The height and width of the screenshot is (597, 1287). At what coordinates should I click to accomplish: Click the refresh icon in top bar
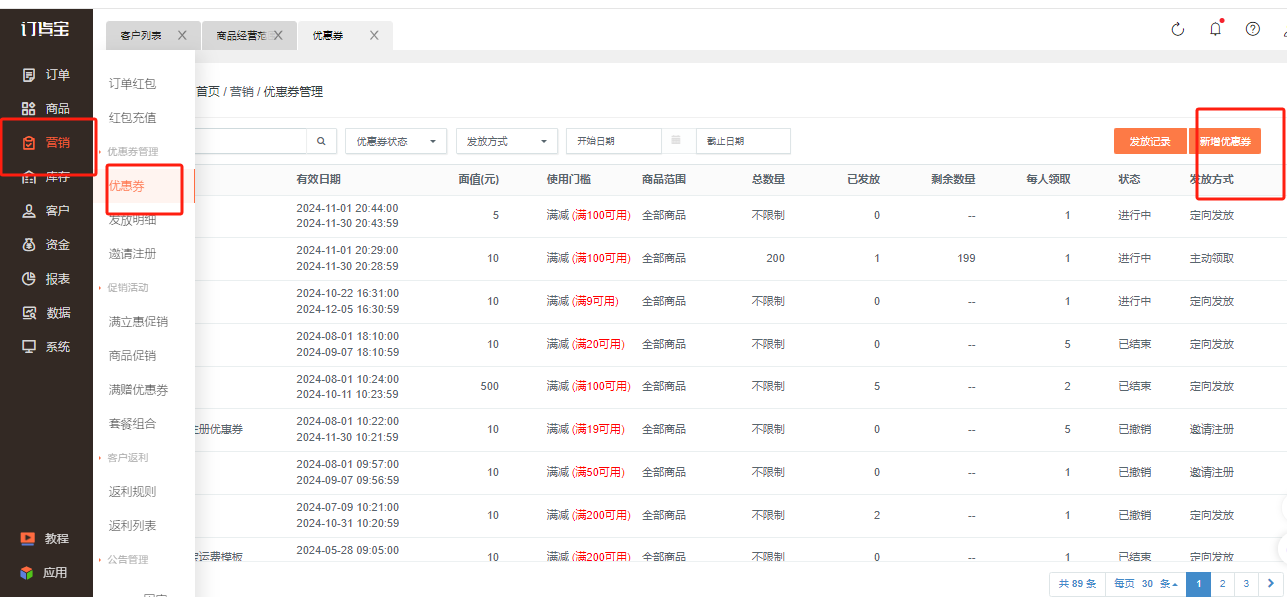point(1177,29)
